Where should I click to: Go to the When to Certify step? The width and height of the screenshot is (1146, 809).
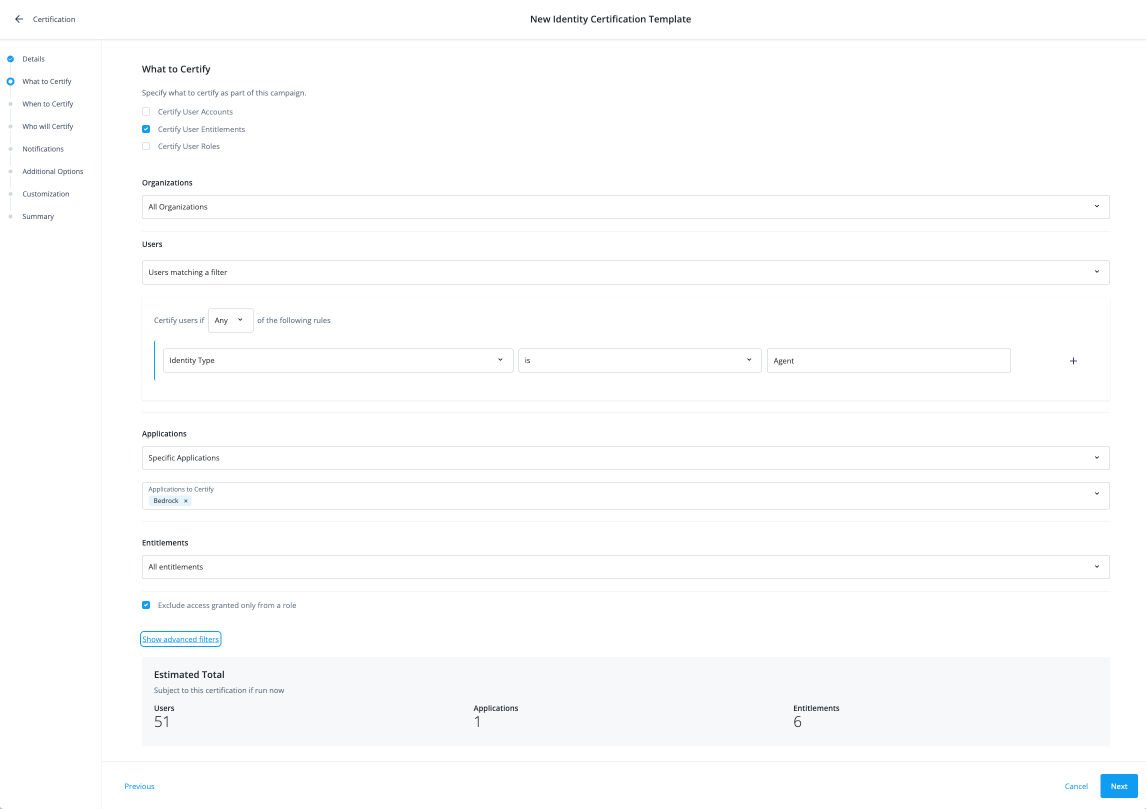tap(48, 104)
